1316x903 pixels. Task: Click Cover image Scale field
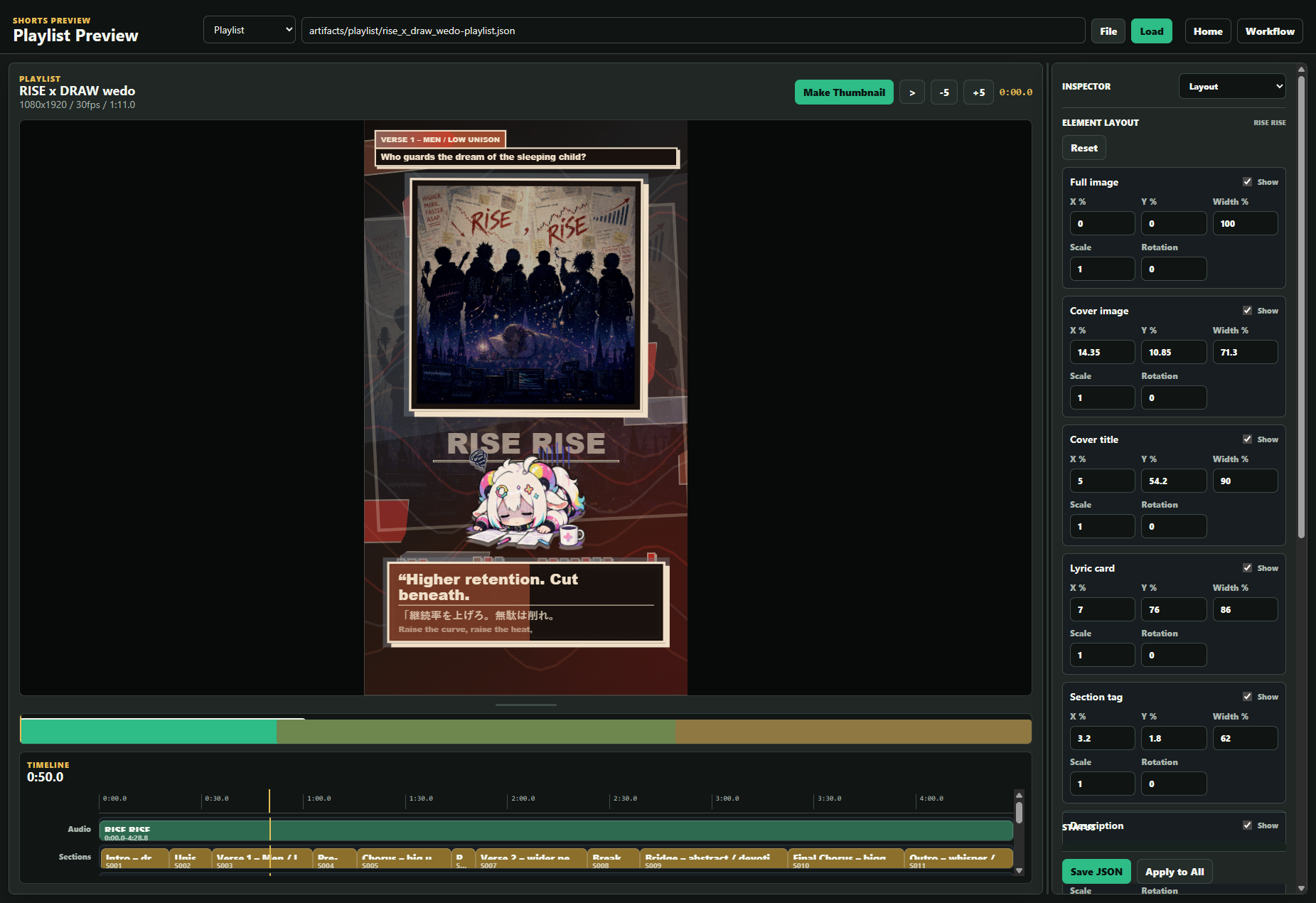[x=1102, y=397]
